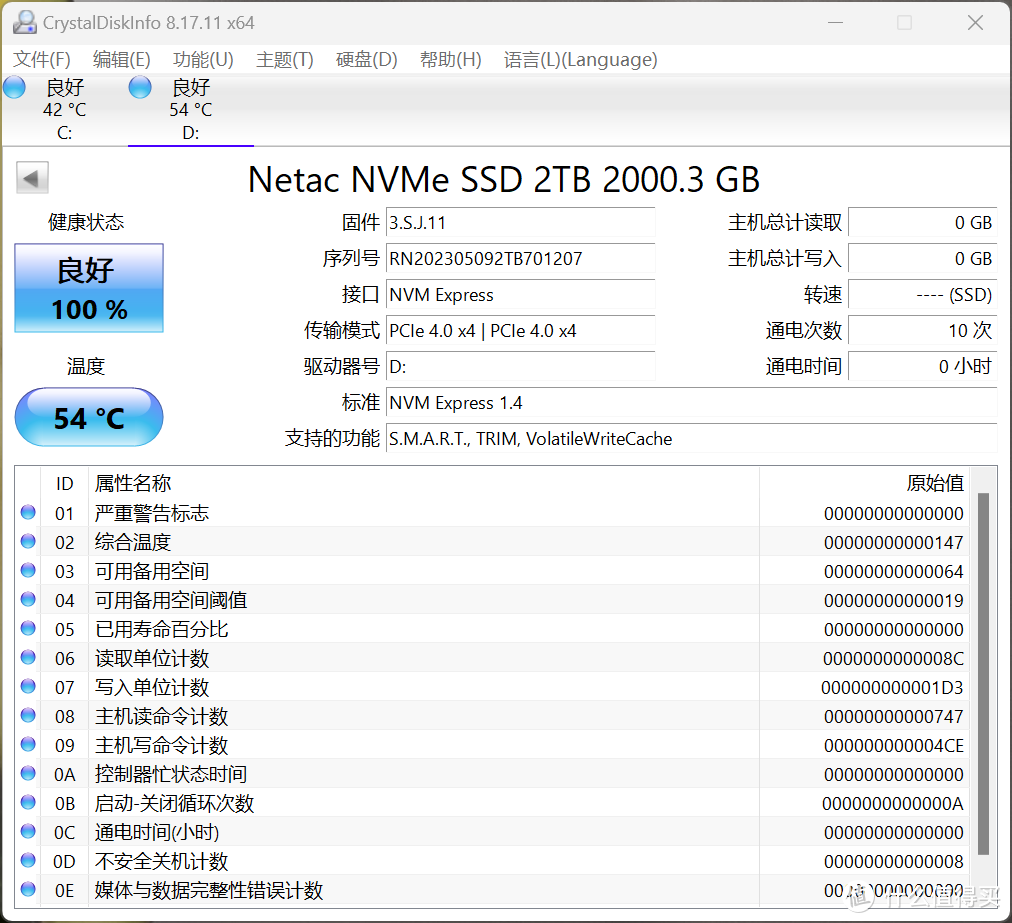Click the CrystalDiskInfo app icon in title bar

click(25, 23)
